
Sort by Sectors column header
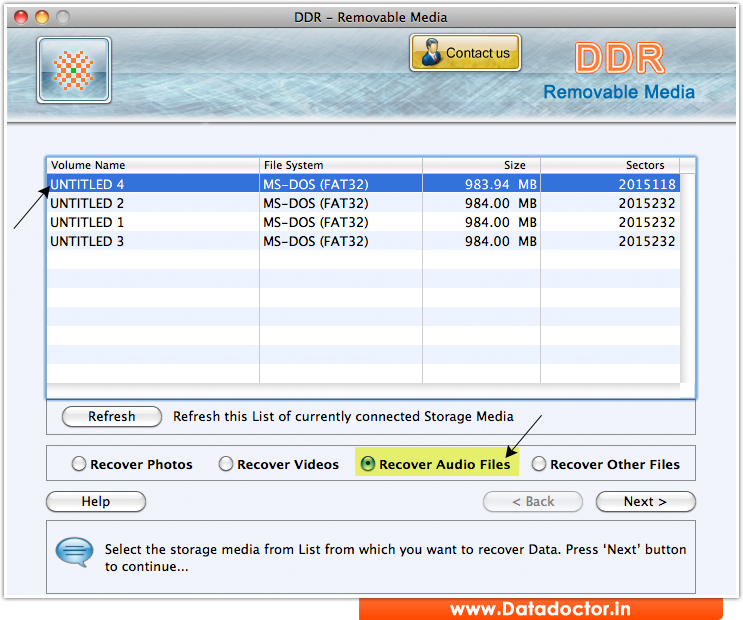pyautogui.click(x=610, y=165)
